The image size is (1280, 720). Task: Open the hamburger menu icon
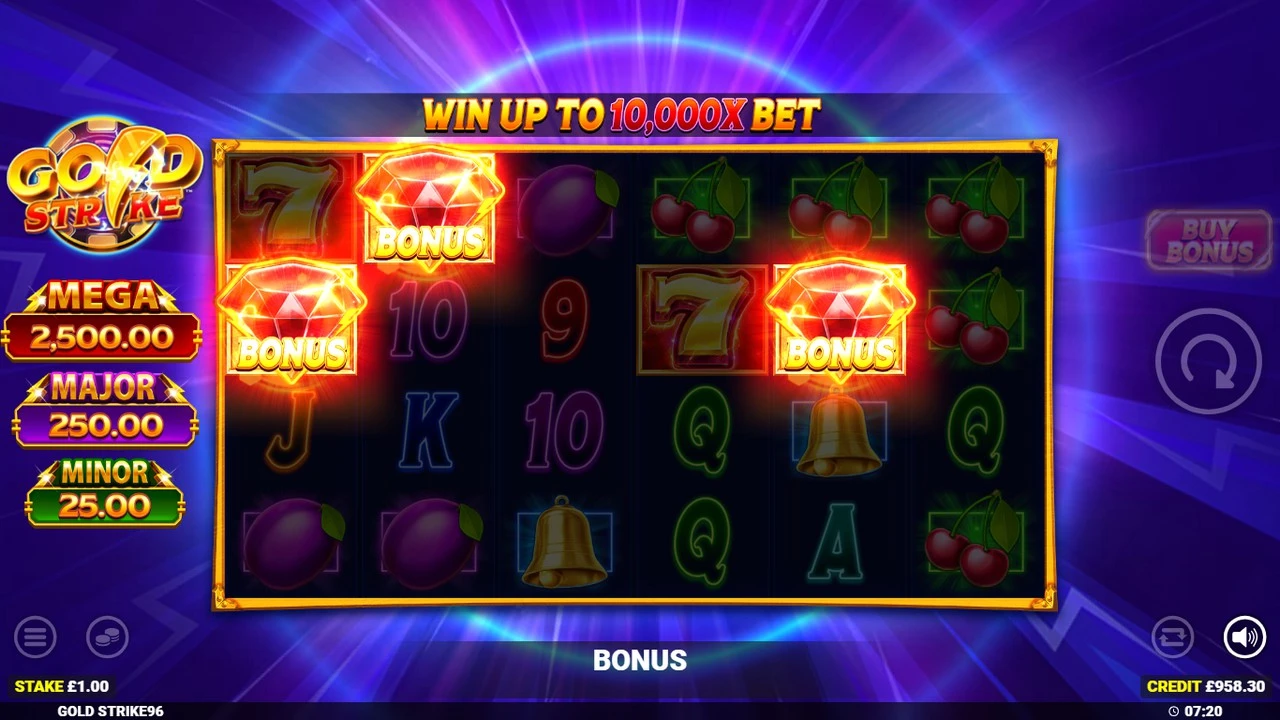[x=35, y=637]
